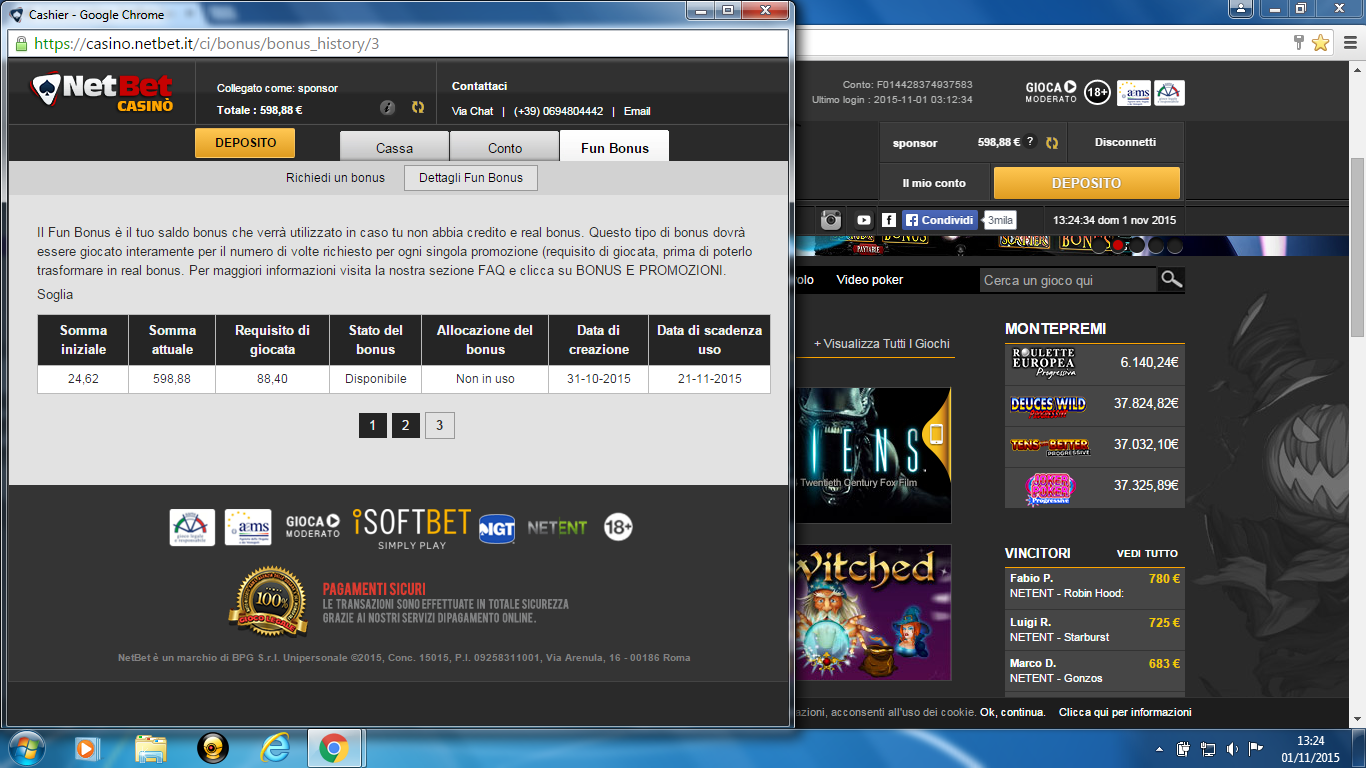
Task: Open the Richiedi un bonus sub-tab
Action: click(335, 178)
